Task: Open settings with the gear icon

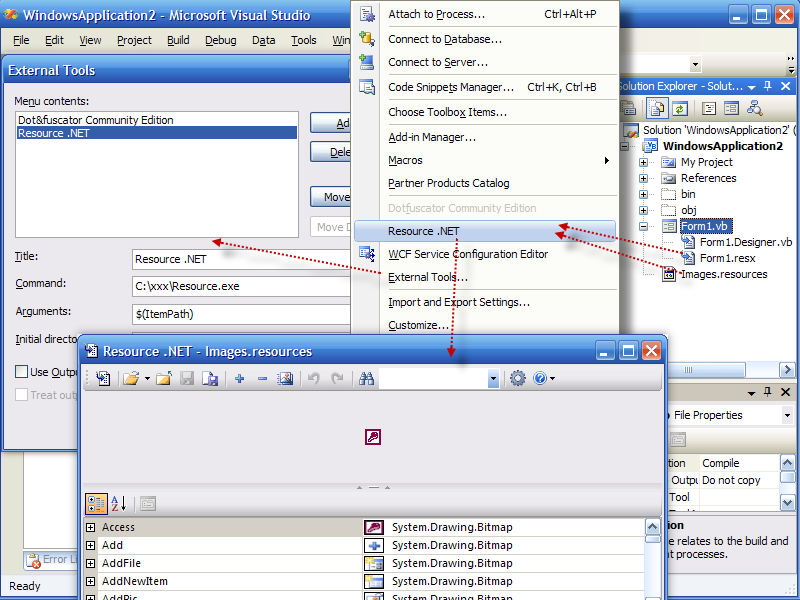Action: (x=517, y=378)
